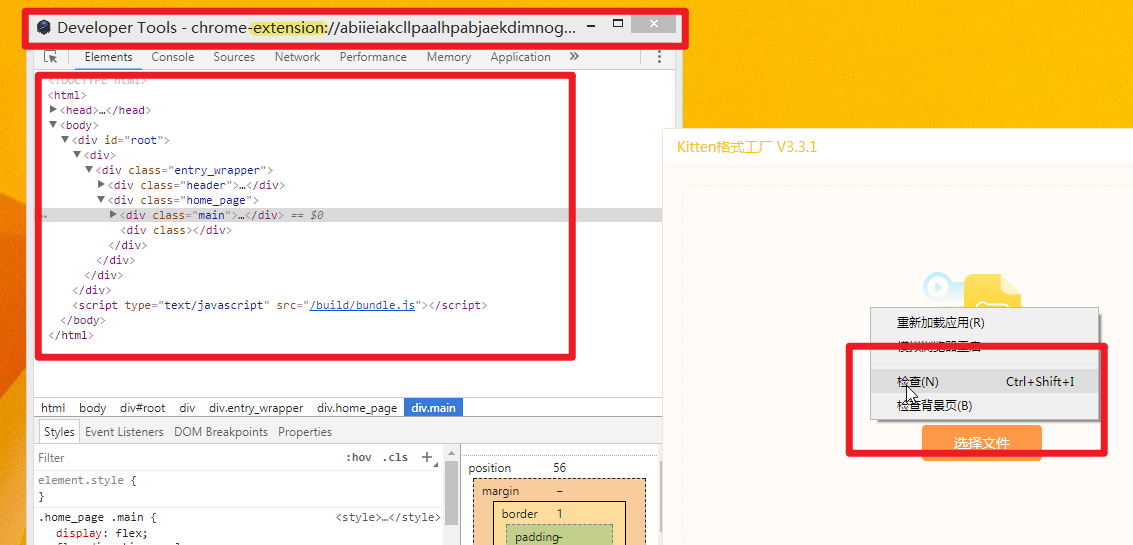The height and width of the screenshot is (545, 1133).
Task: Expand the head element node
Action: pyautogui.click(x=53, y=110)
